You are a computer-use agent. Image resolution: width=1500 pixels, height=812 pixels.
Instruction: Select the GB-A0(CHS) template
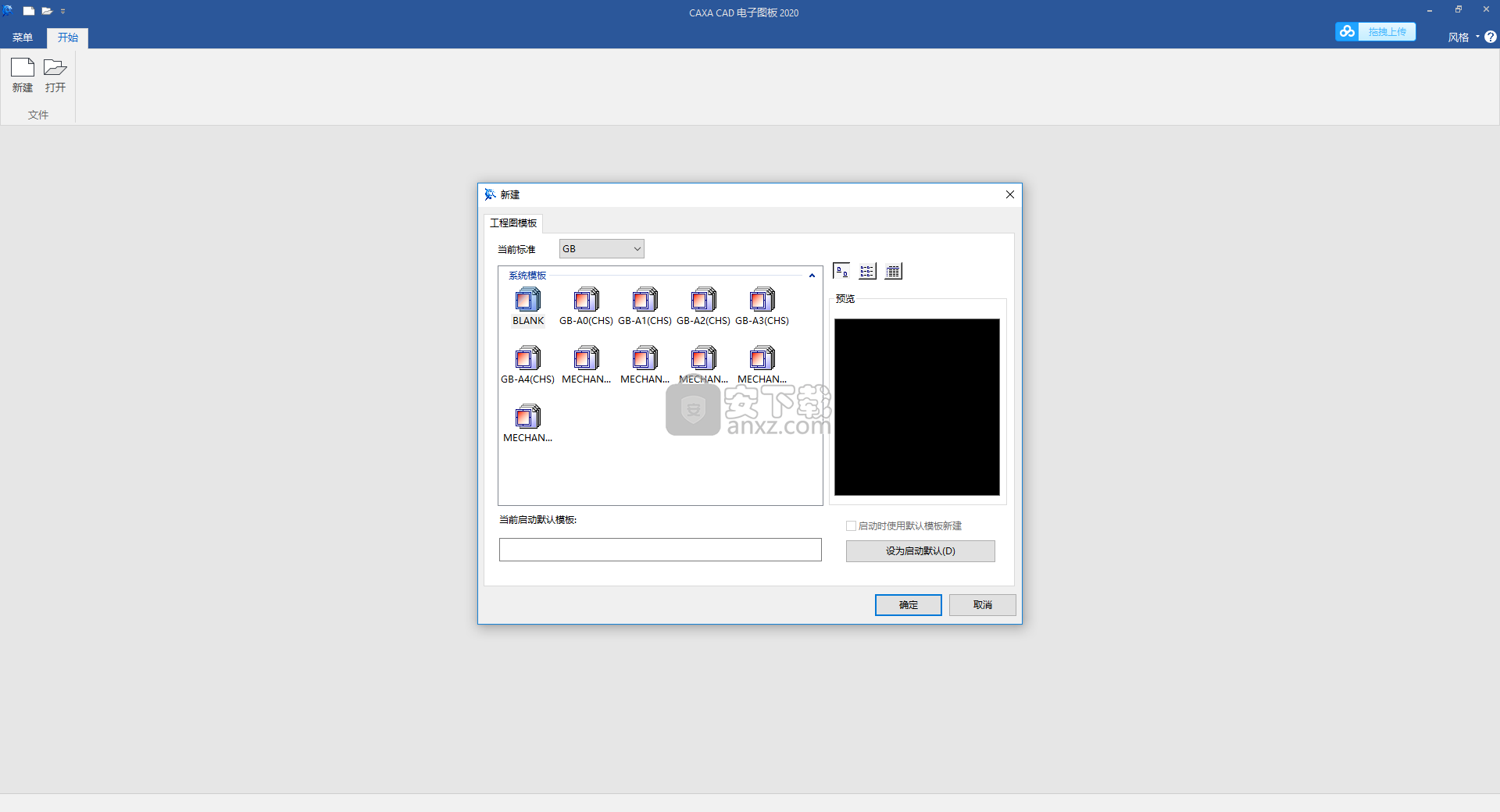pyautogui.click(x=586, y=308)
